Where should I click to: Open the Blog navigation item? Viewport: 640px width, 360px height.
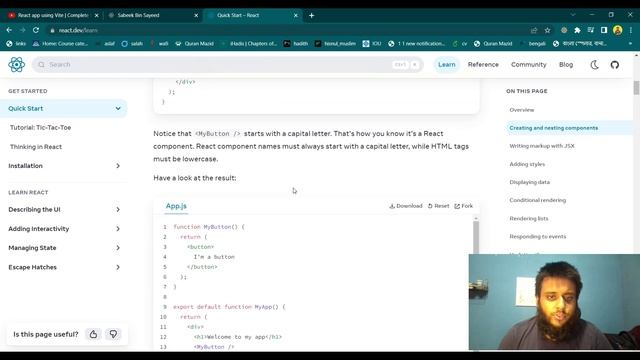click(x=566, y=64)
